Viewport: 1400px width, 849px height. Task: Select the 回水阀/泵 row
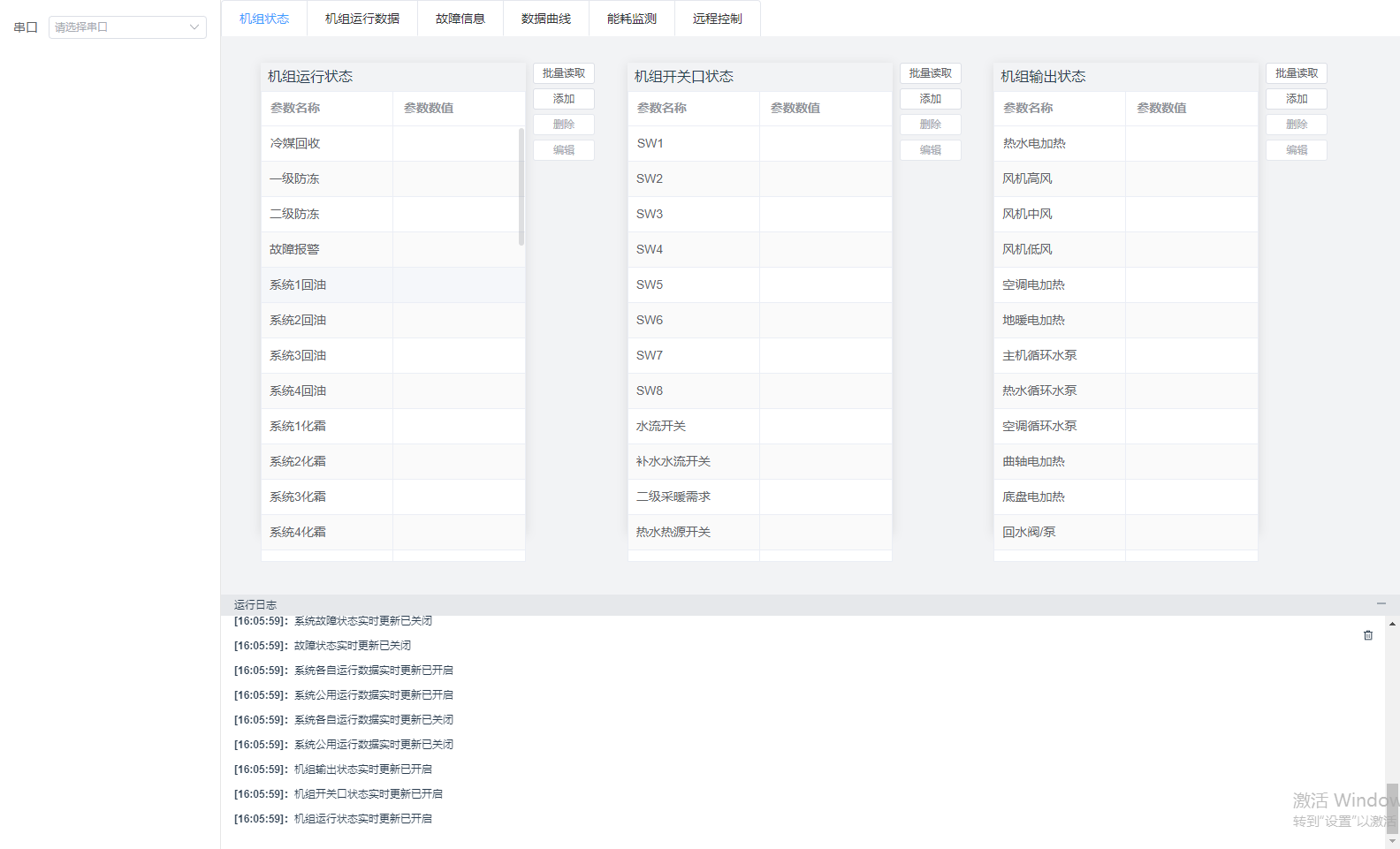pyautogui.click(x=1126, y=532)
